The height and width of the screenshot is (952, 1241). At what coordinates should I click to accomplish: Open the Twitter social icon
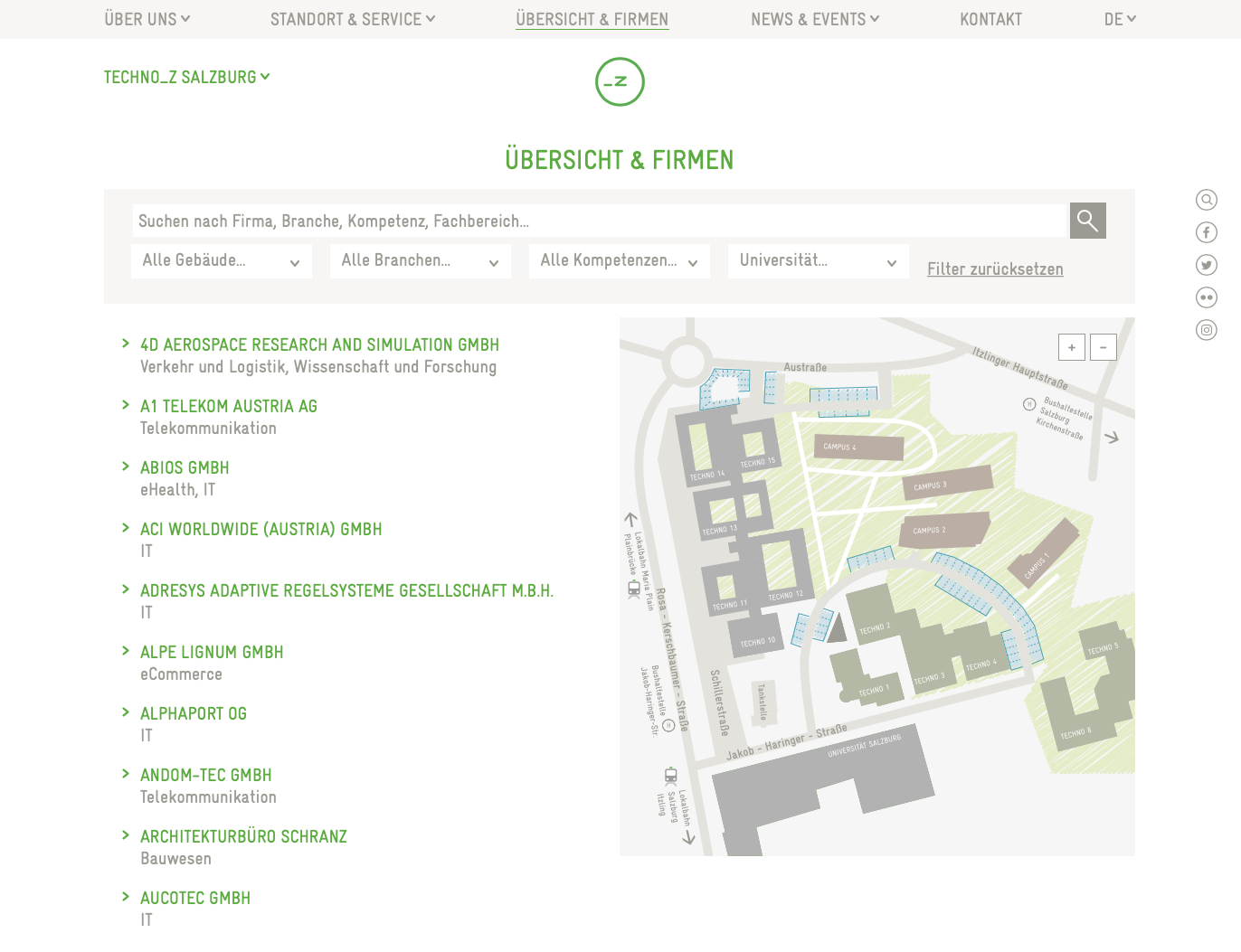(1207, 265)
